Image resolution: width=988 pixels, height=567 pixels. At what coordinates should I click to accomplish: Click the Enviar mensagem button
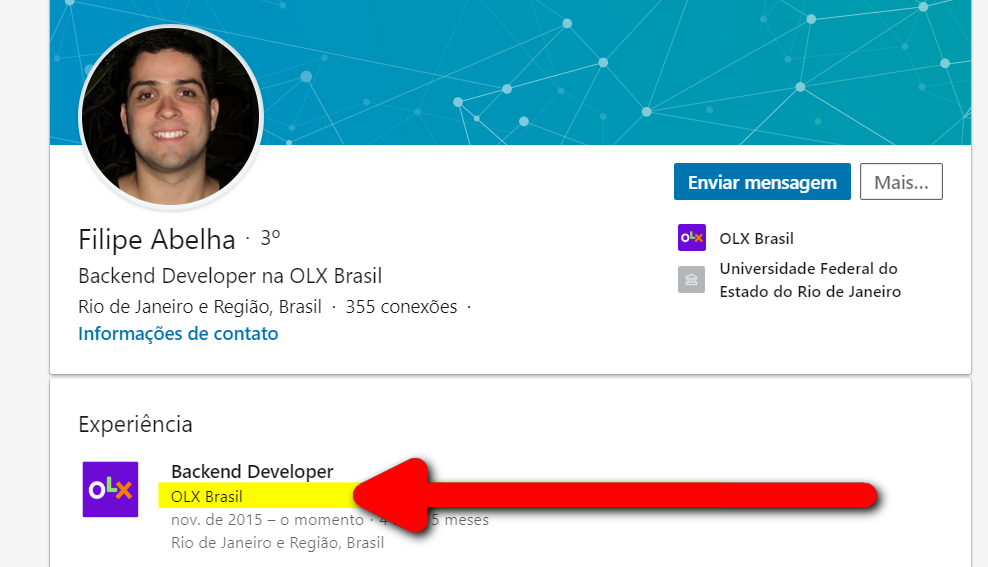click(x=762, y=182)
